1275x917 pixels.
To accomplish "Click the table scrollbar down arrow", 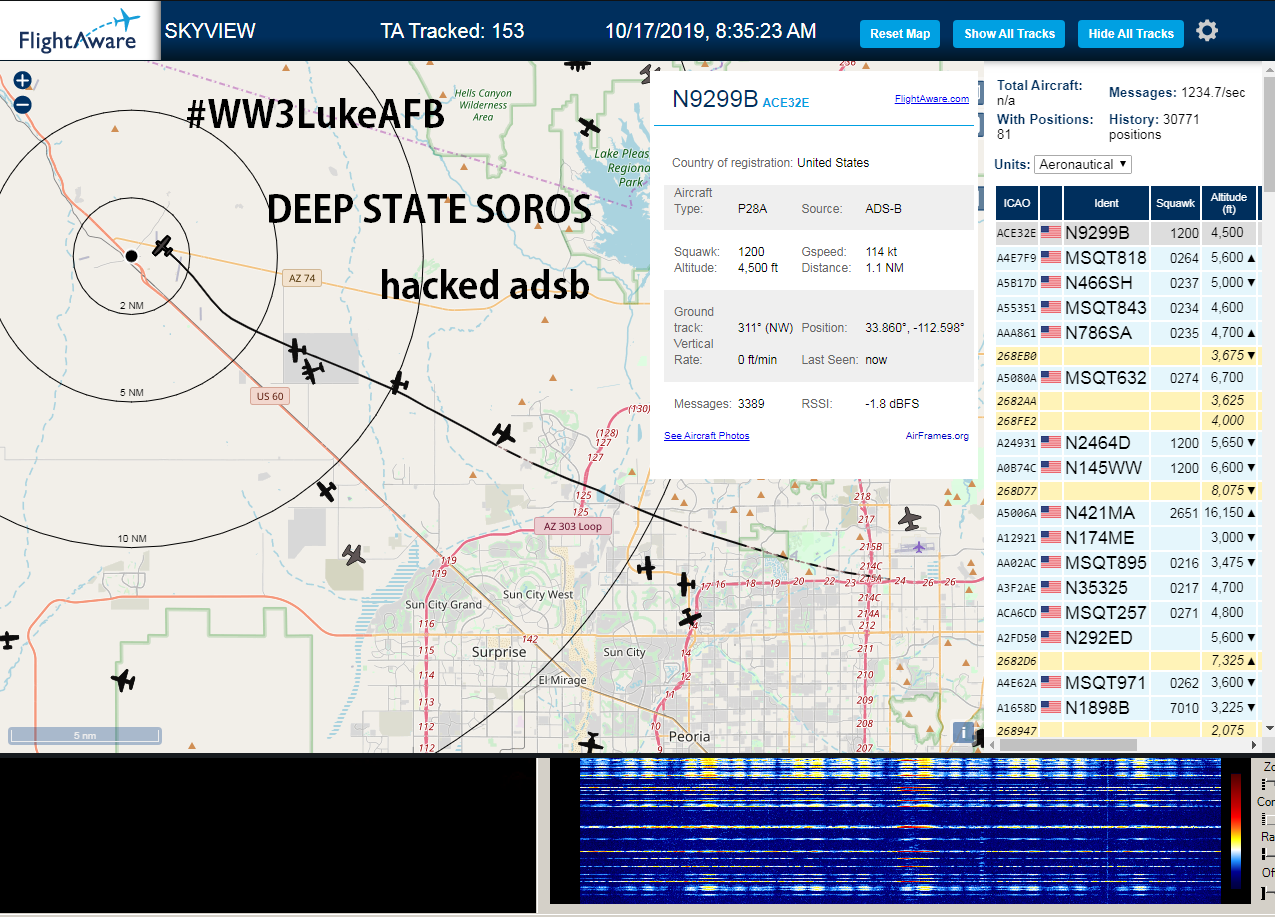I will [1269, 728].
